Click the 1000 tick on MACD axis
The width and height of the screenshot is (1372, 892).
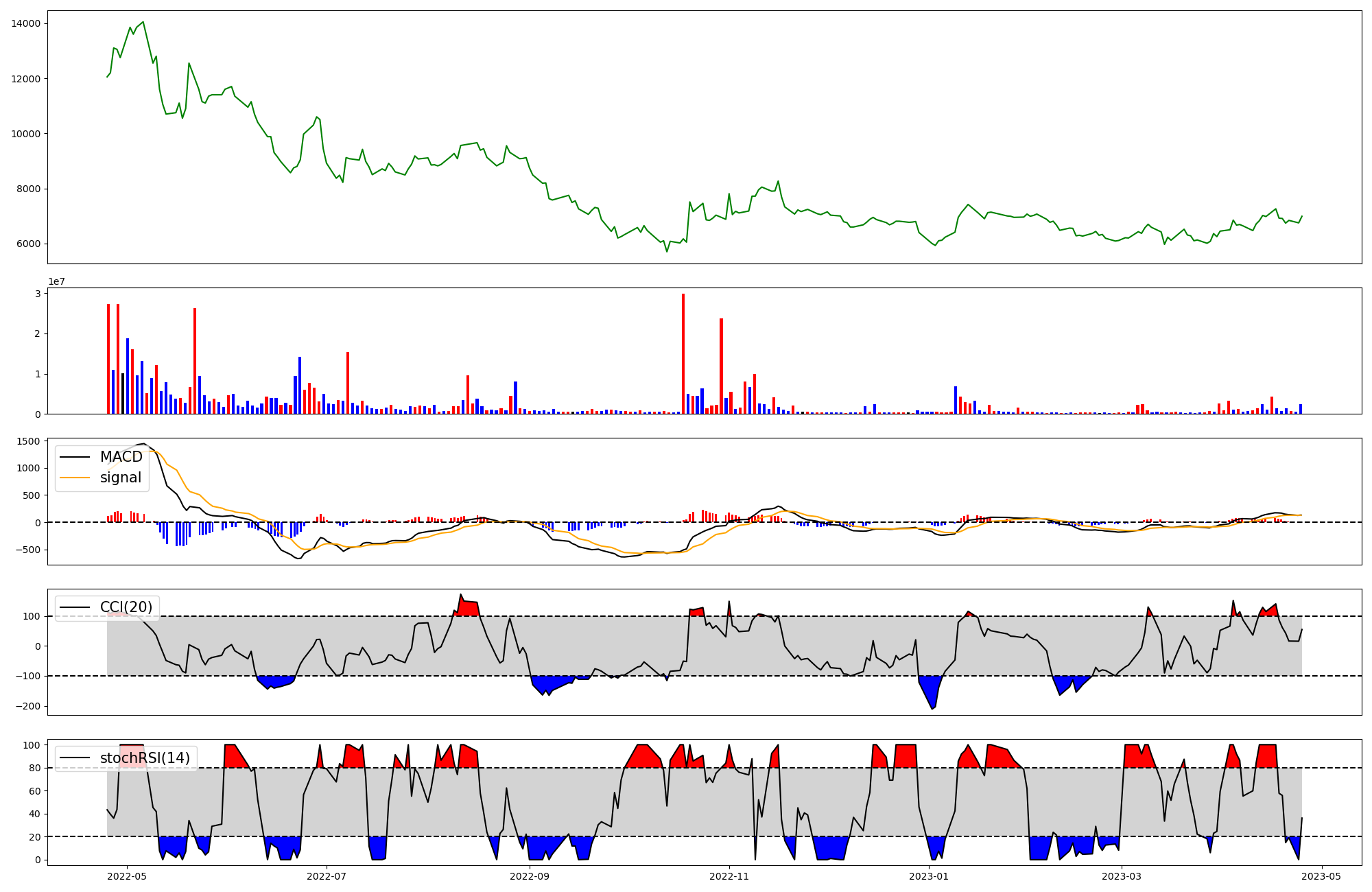pos(29,469)
